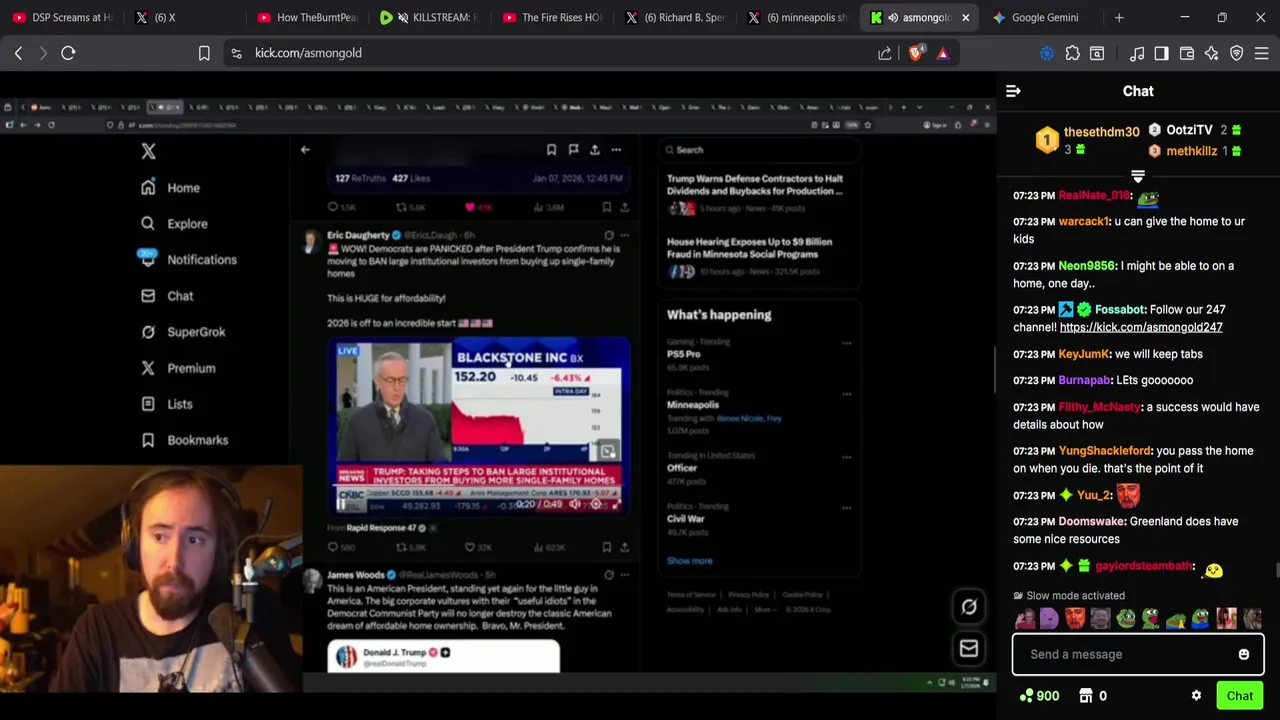
Task: Open OotziTV gifter profile
Action: 1189,130
